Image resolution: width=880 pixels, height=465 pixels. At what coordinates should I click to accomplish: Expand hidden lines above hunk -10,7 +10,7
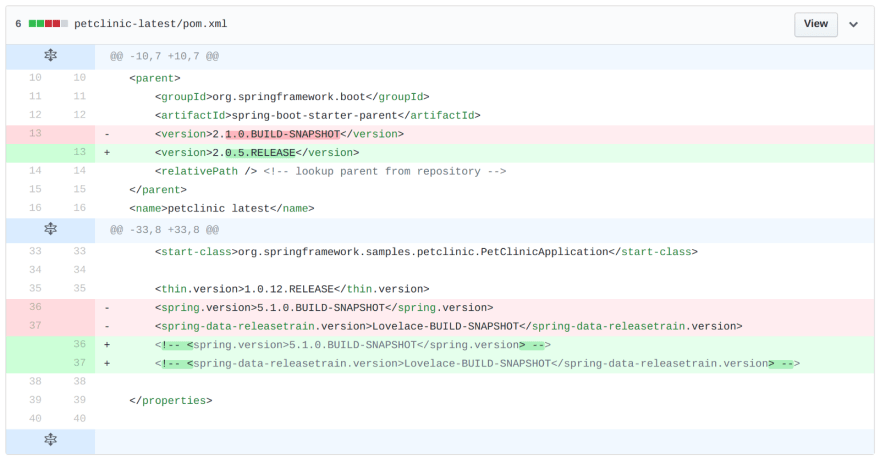(51, 56)
